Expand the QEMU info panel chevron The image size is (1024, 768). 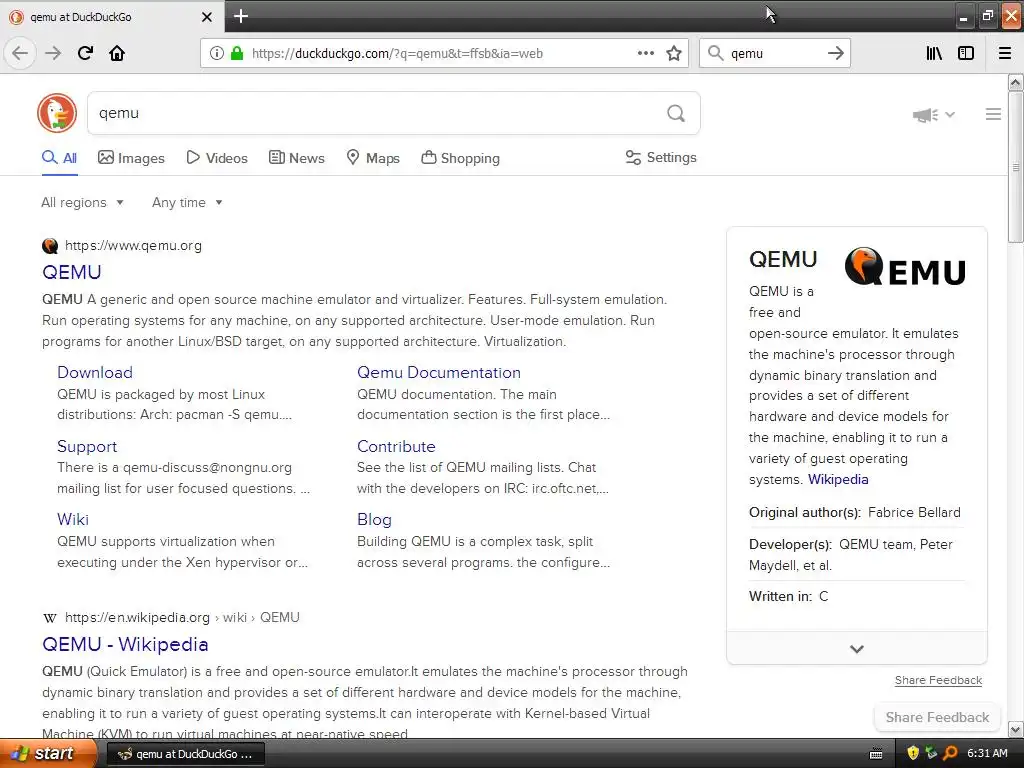coord(857,648)
